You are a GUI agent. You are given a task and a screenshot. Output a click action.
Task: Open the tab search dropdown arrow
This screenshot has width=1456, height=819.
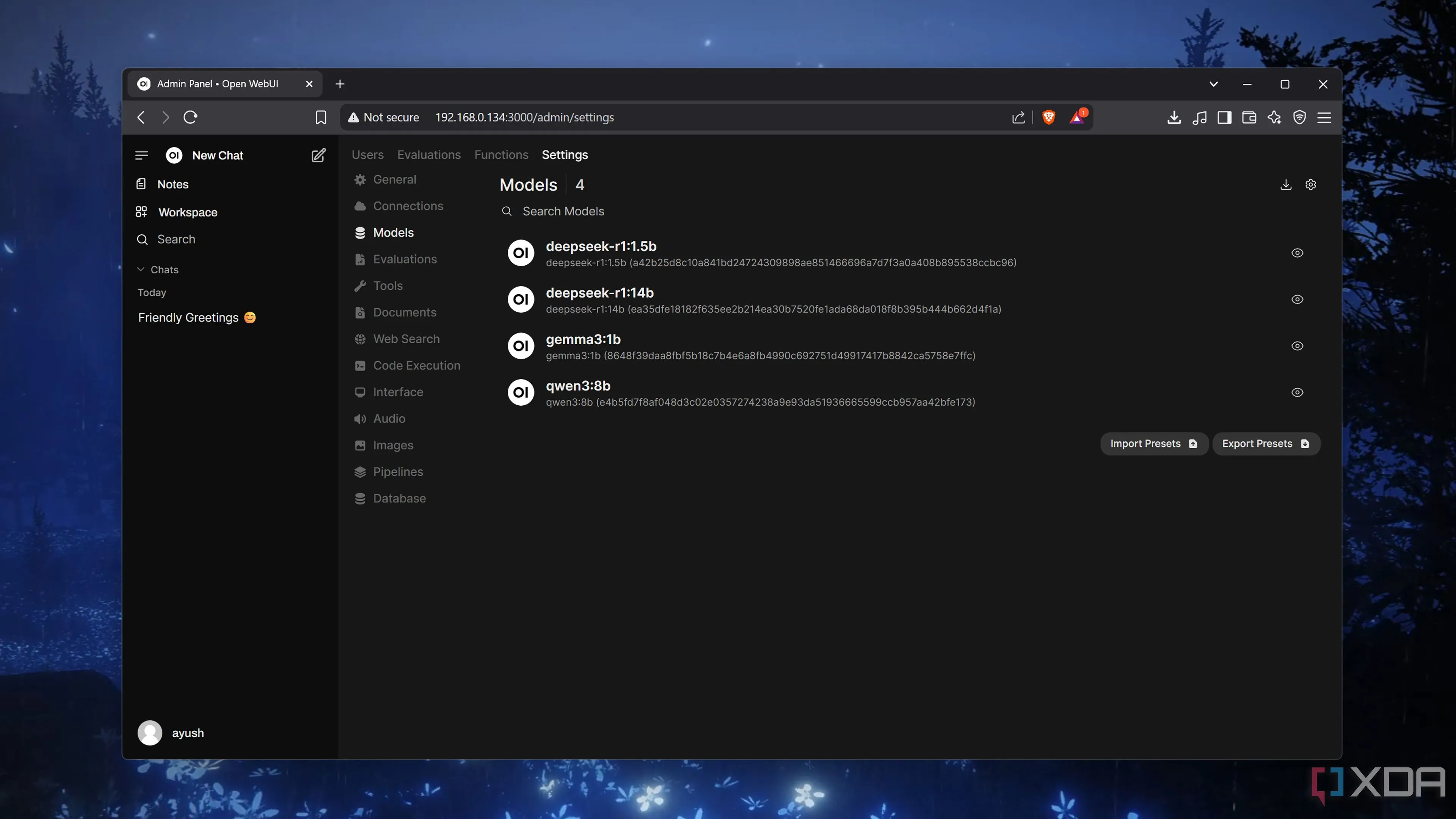coord(1213,84)
